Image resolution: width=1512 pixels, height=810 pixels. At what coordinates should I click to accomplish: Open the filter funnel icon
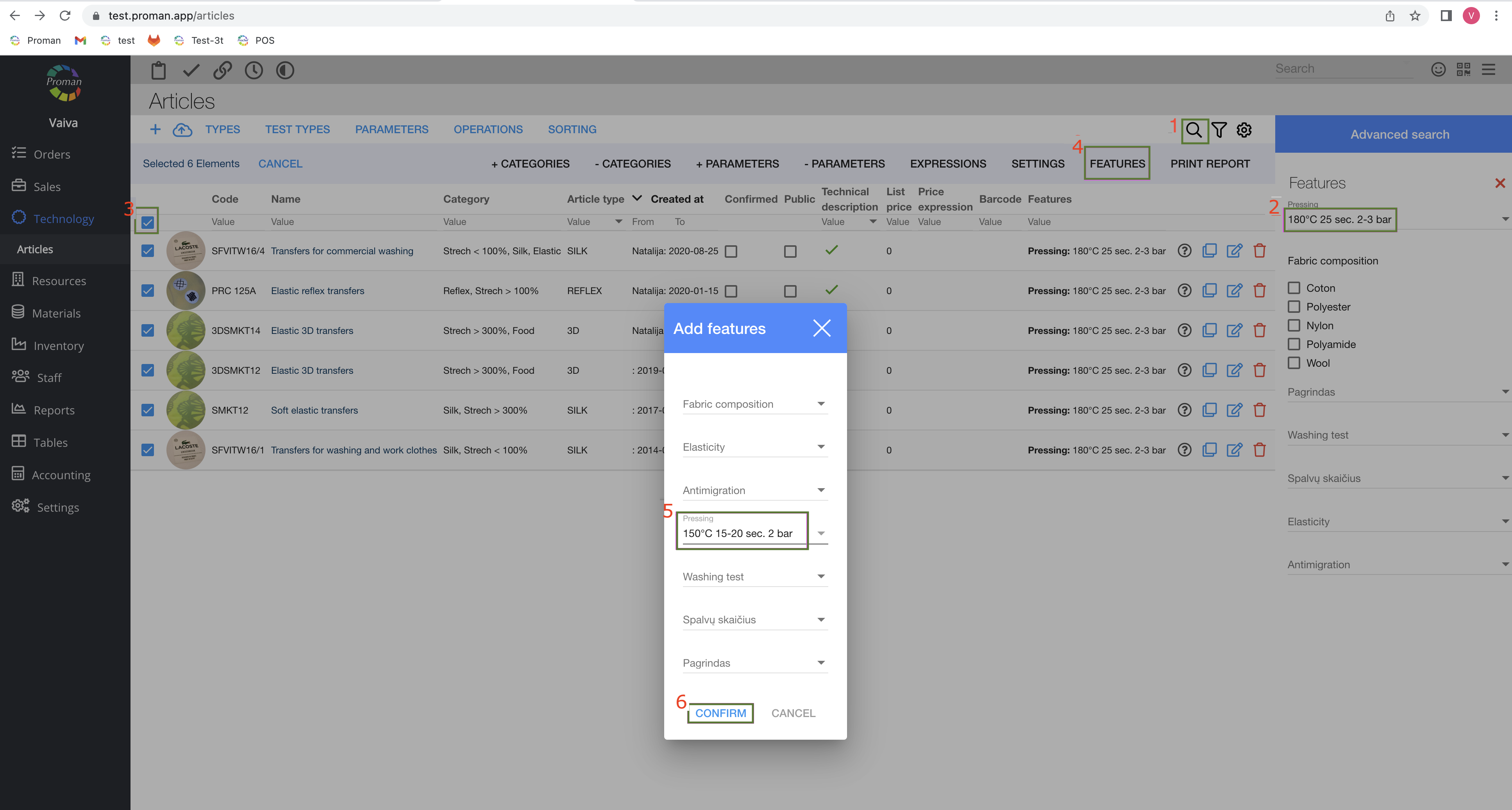[x=1219, y=130]
